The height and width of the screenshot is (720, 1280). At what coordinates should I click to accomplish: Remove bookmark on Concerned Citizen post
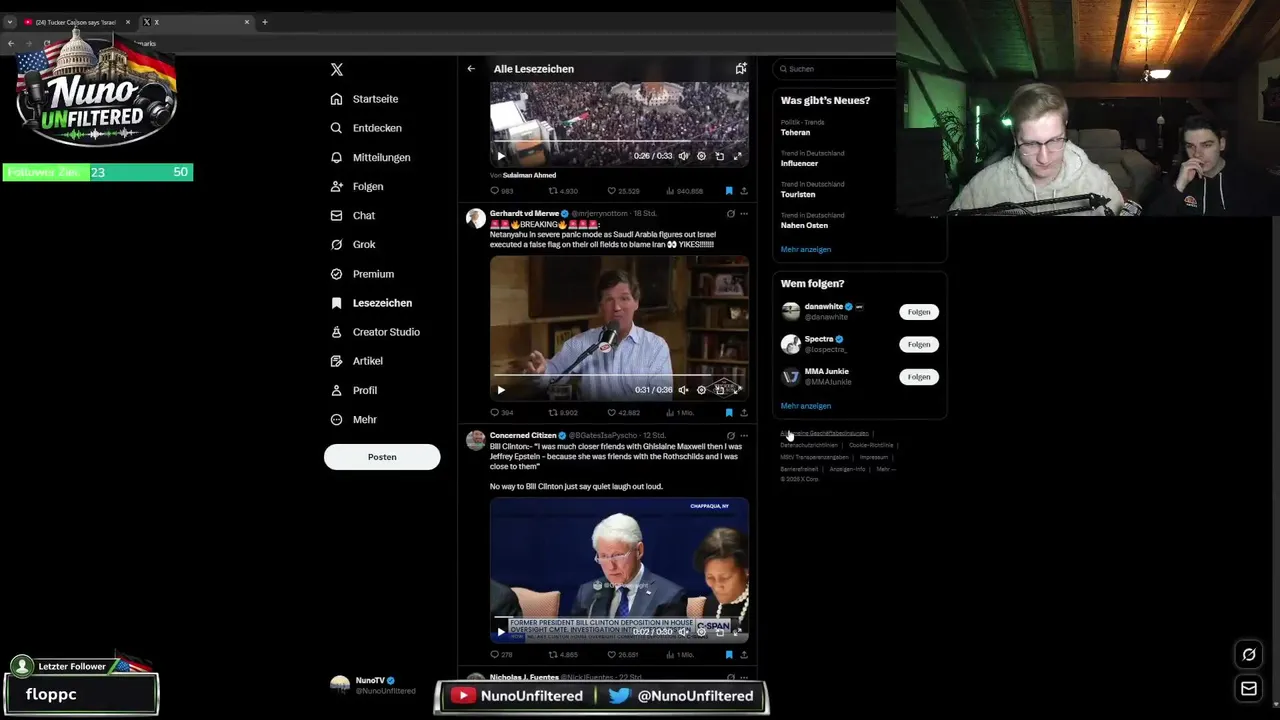(729, 654)
